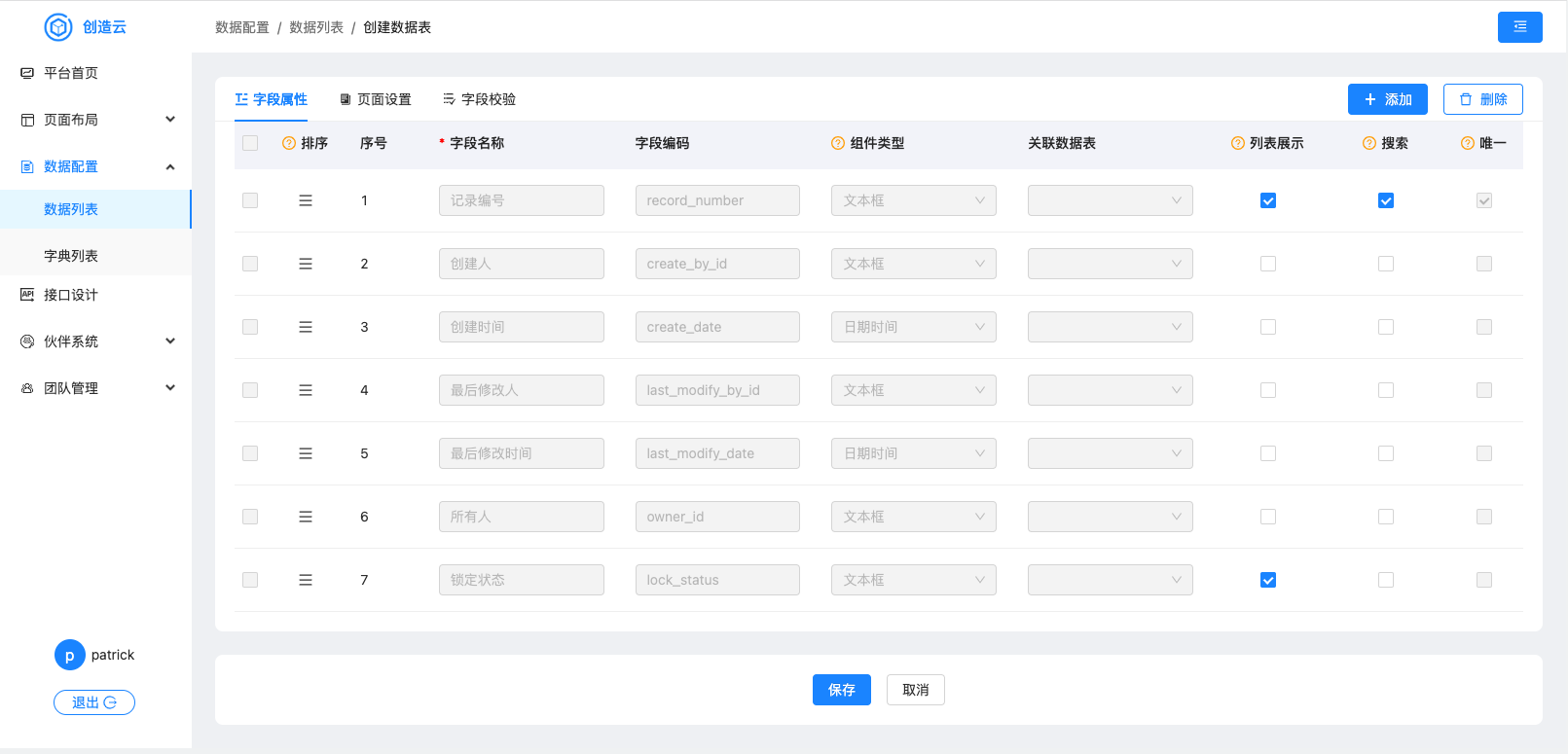Enable 列表展示 for create_by_id row

1268,264
